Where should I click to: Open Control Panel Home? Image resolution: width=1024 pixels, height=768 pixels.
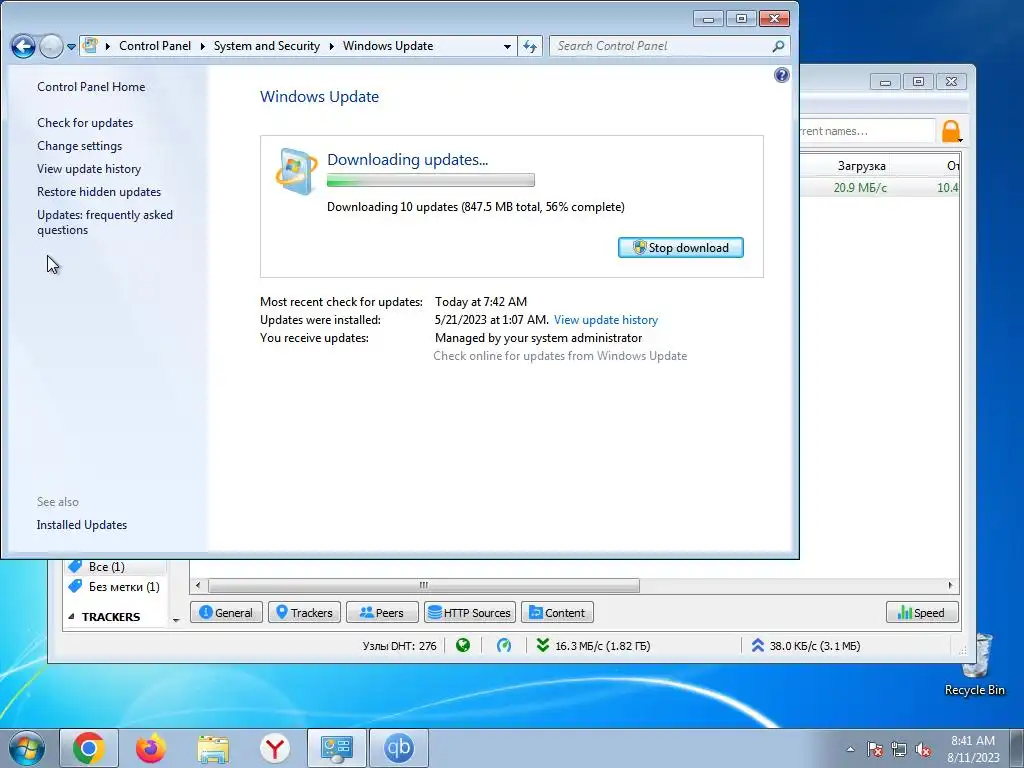91,87
